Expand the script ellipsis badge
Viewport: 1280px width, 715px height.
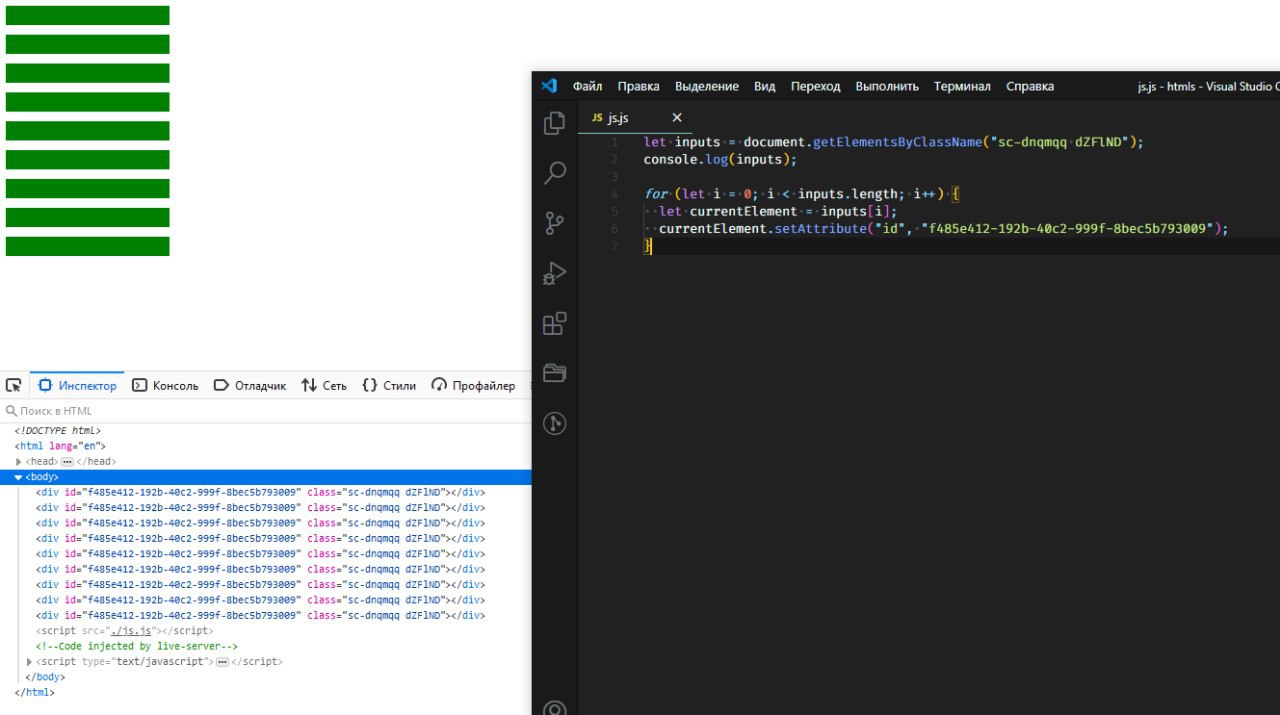pyautogui.click(x=222, y=662)
